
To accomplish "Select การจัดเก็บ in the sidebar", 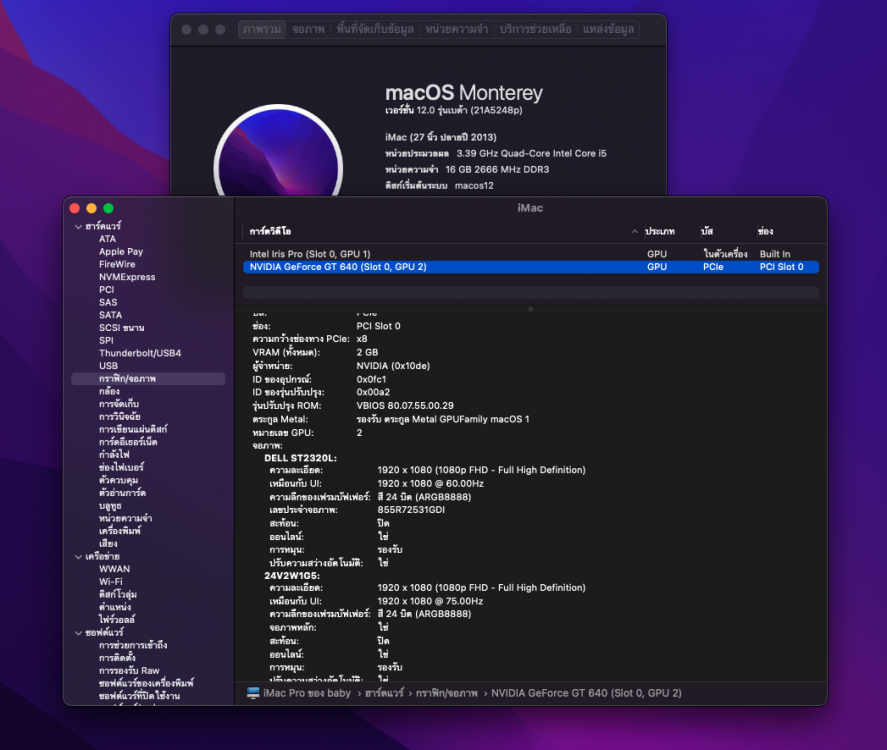I will coord(119,404).
